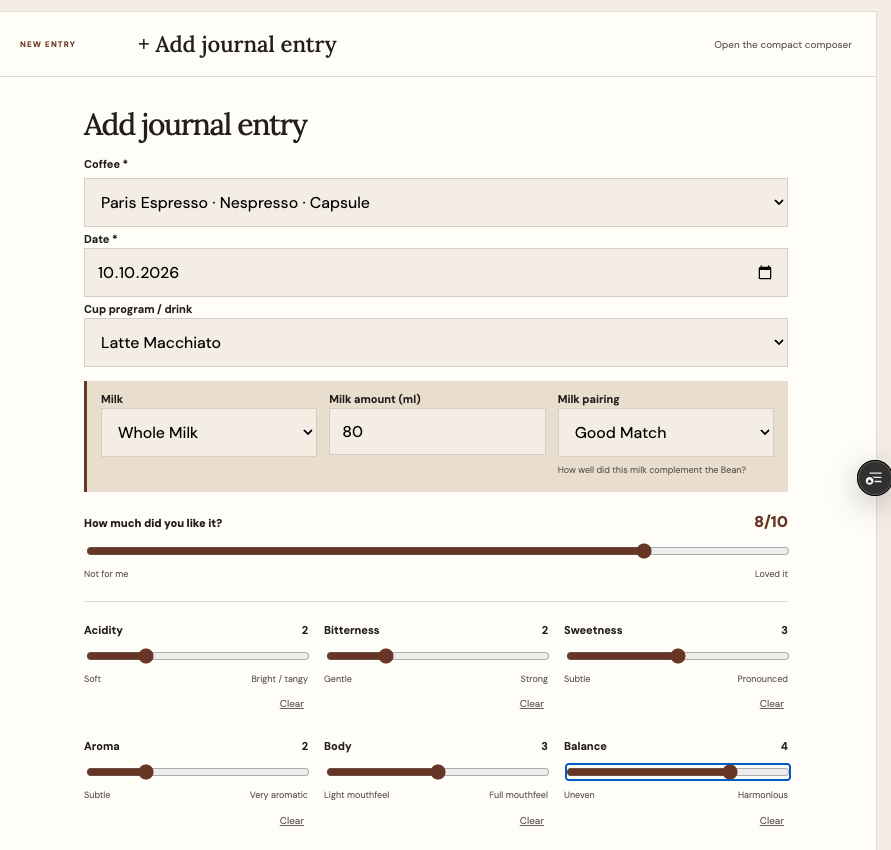Open the Coffee dropdown showing Paris Espresso

pyautogui.click(x=436, y=203)
